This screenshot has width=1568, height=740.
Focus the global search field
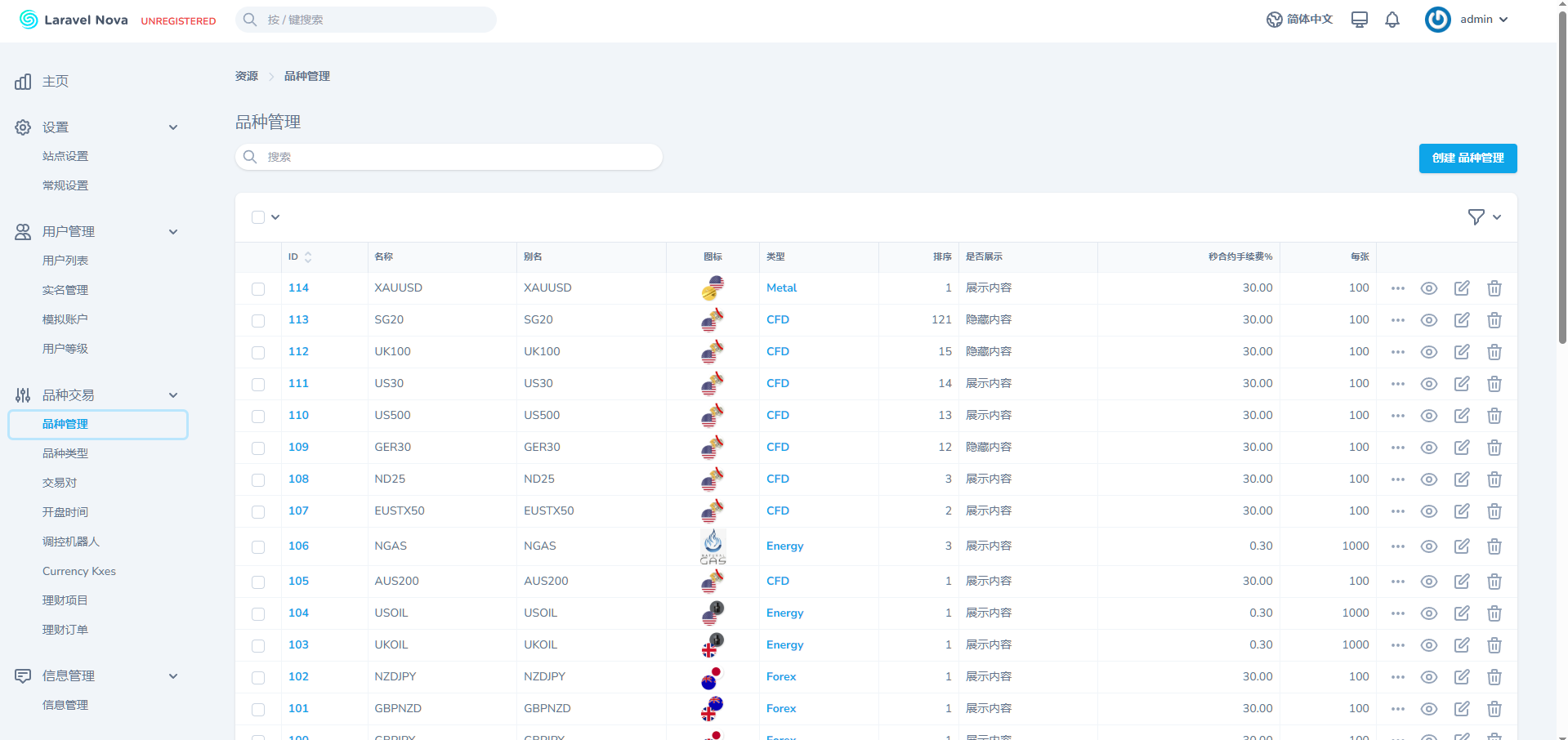pyautogui.click(x=366, y=20)
